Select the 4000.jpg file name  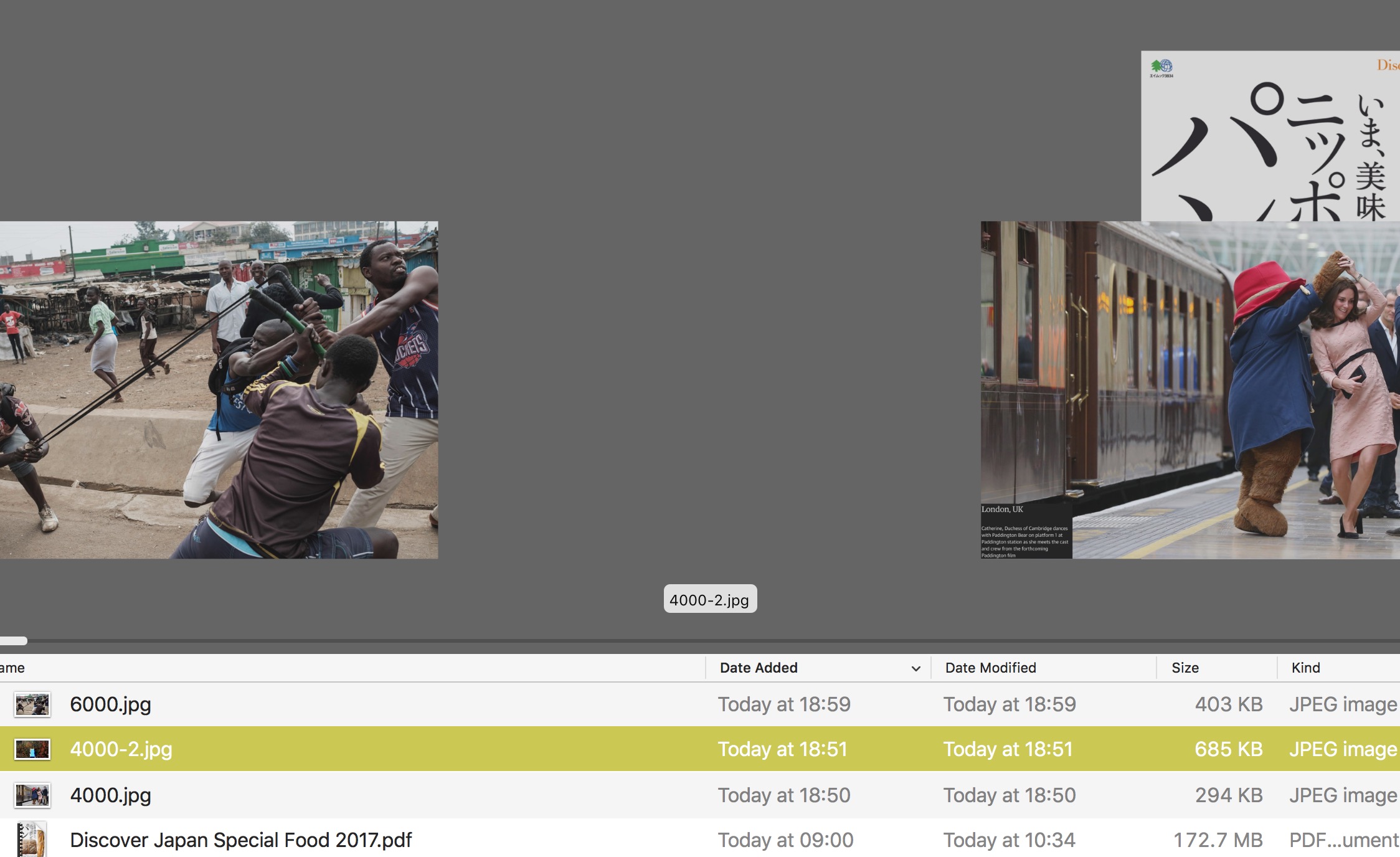(110, 795)
